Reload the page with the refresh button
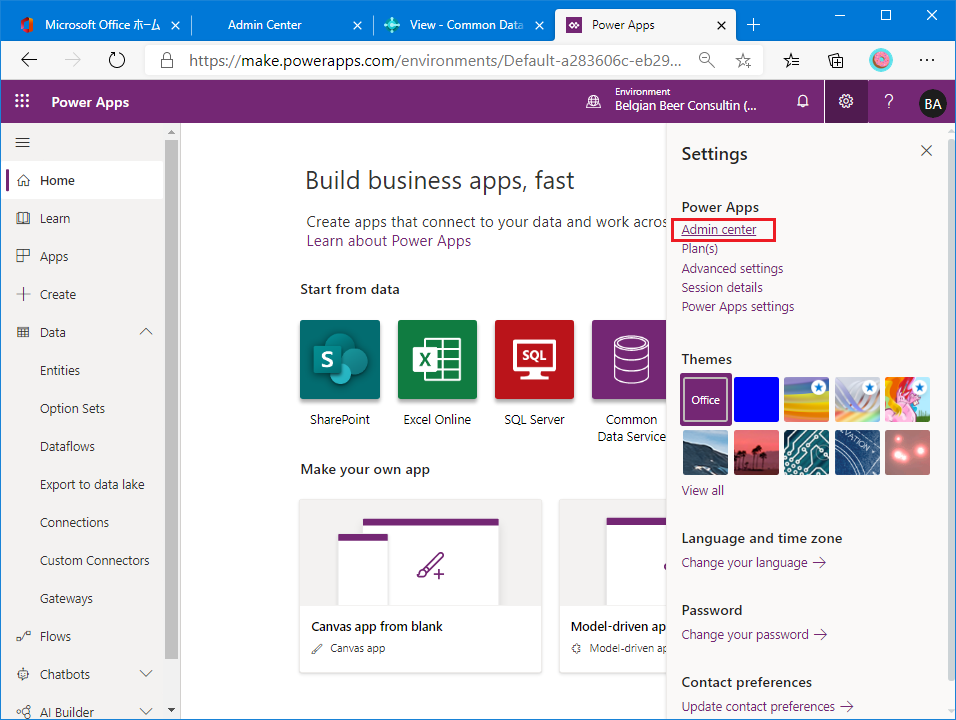The height and width of the screenshot is (720, 956). [x=116, y=60]
